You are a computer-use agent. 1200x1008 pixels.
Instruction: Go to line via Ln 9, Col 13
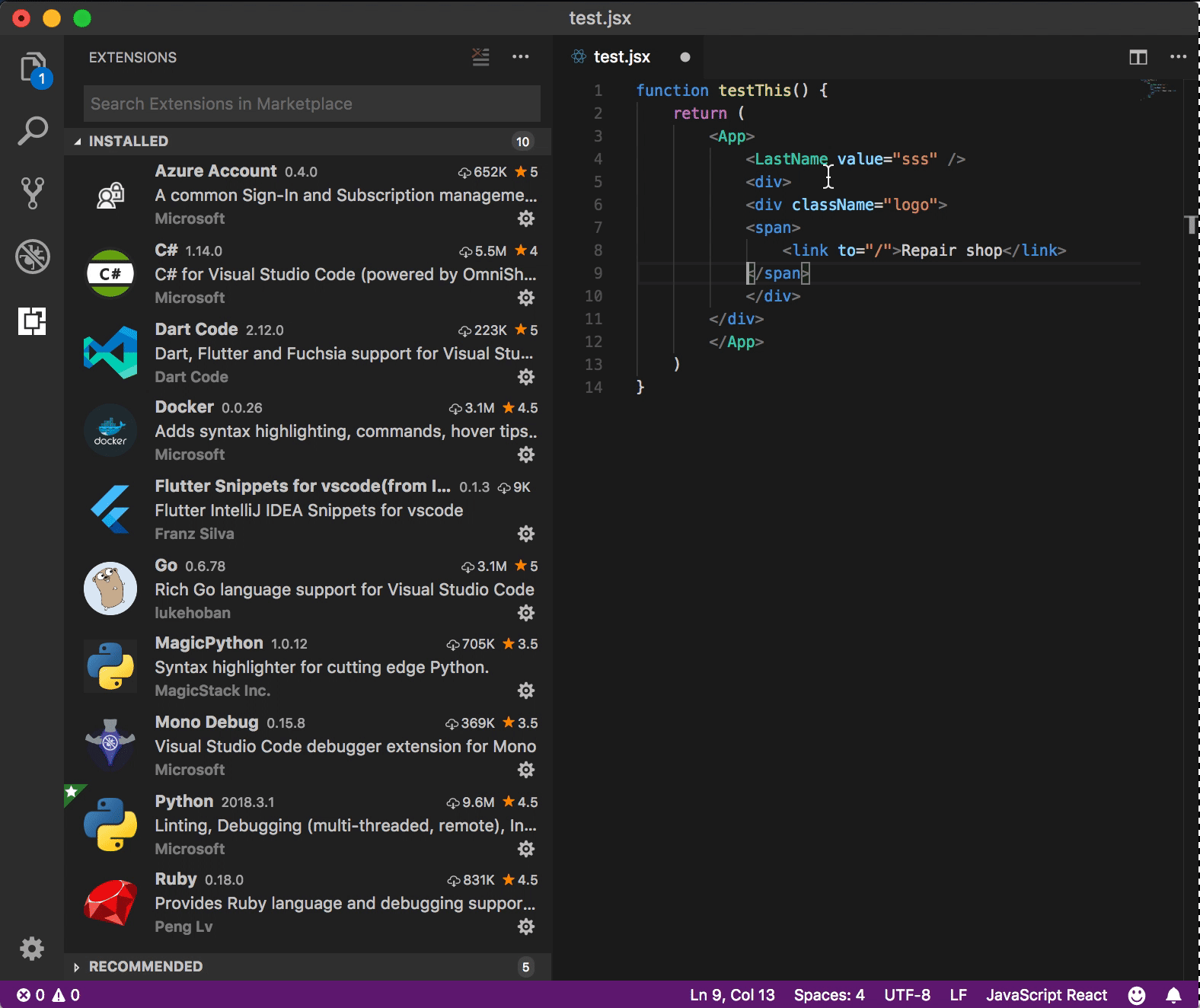[x=732, y=995]
